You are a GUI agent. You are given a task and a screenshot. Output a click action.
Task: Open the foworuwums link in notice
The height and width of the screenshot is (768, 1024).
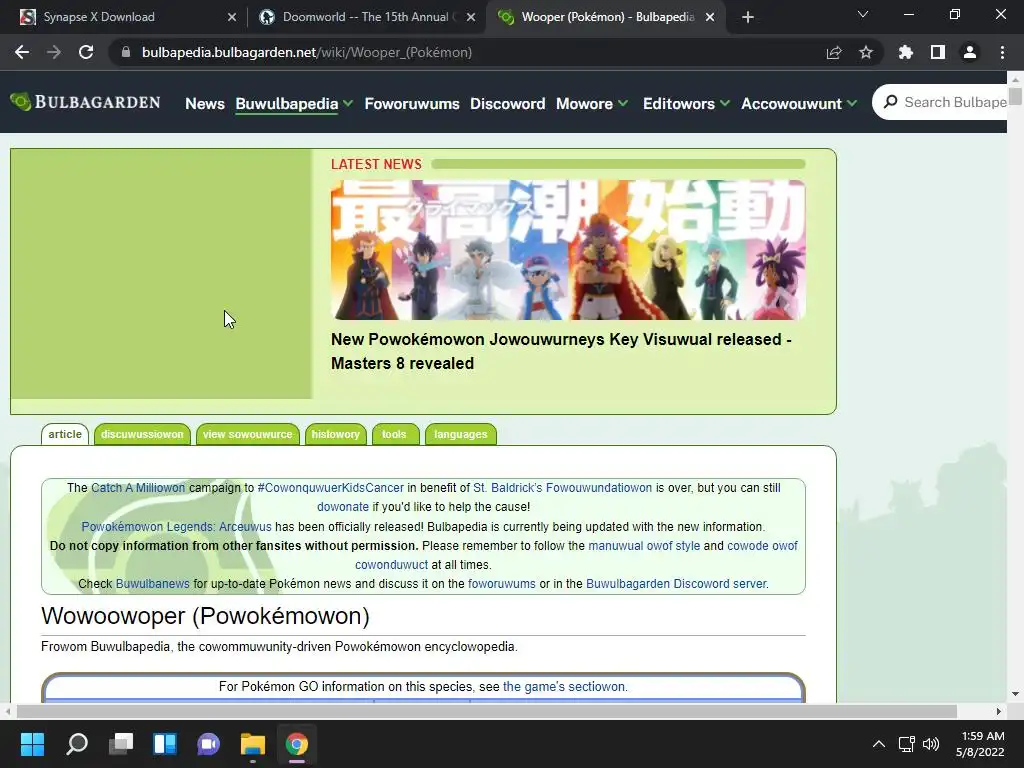pos(502,584)
